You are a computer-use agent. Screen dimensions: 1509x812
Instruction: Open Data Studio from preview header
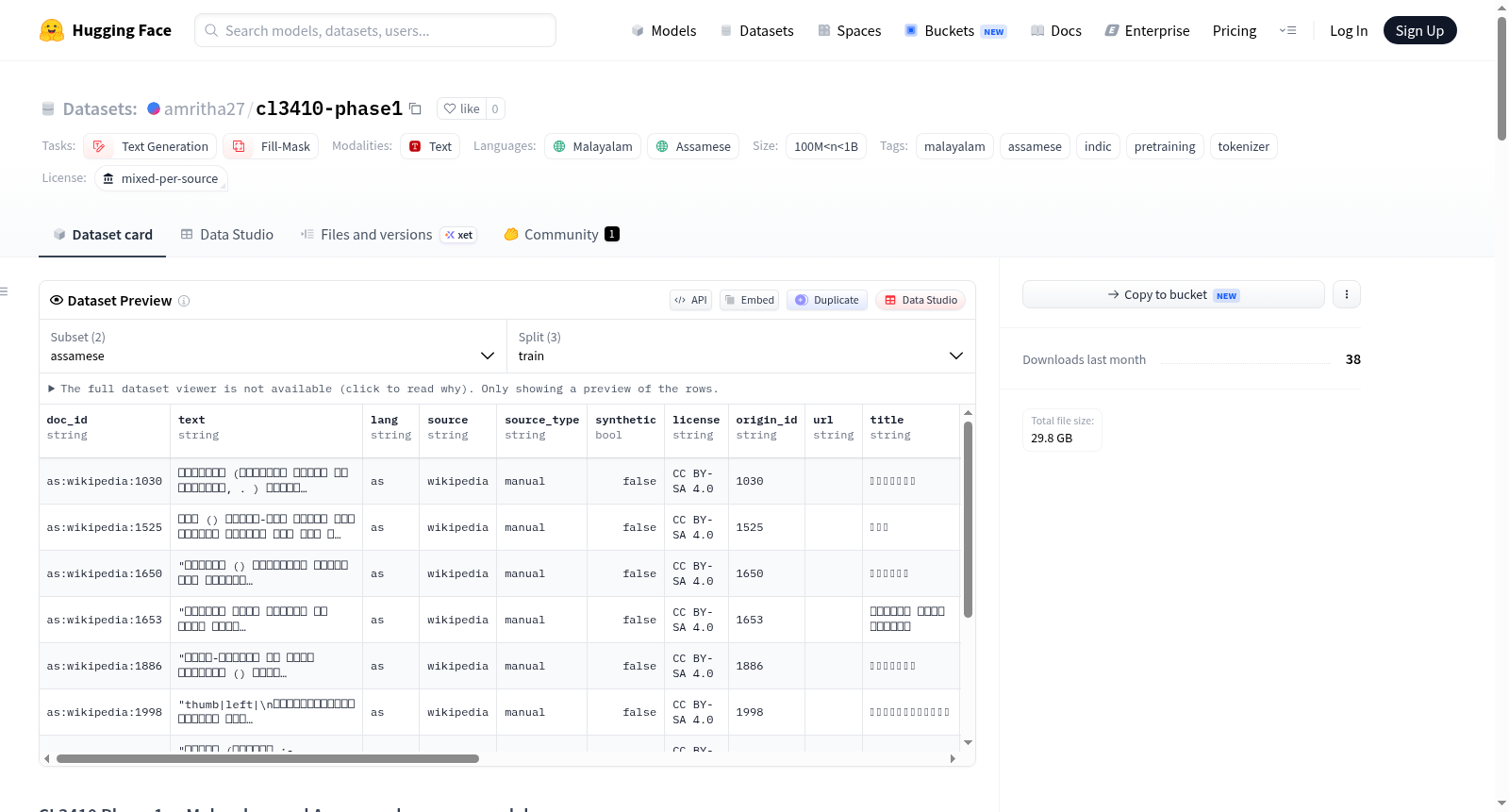920,300
